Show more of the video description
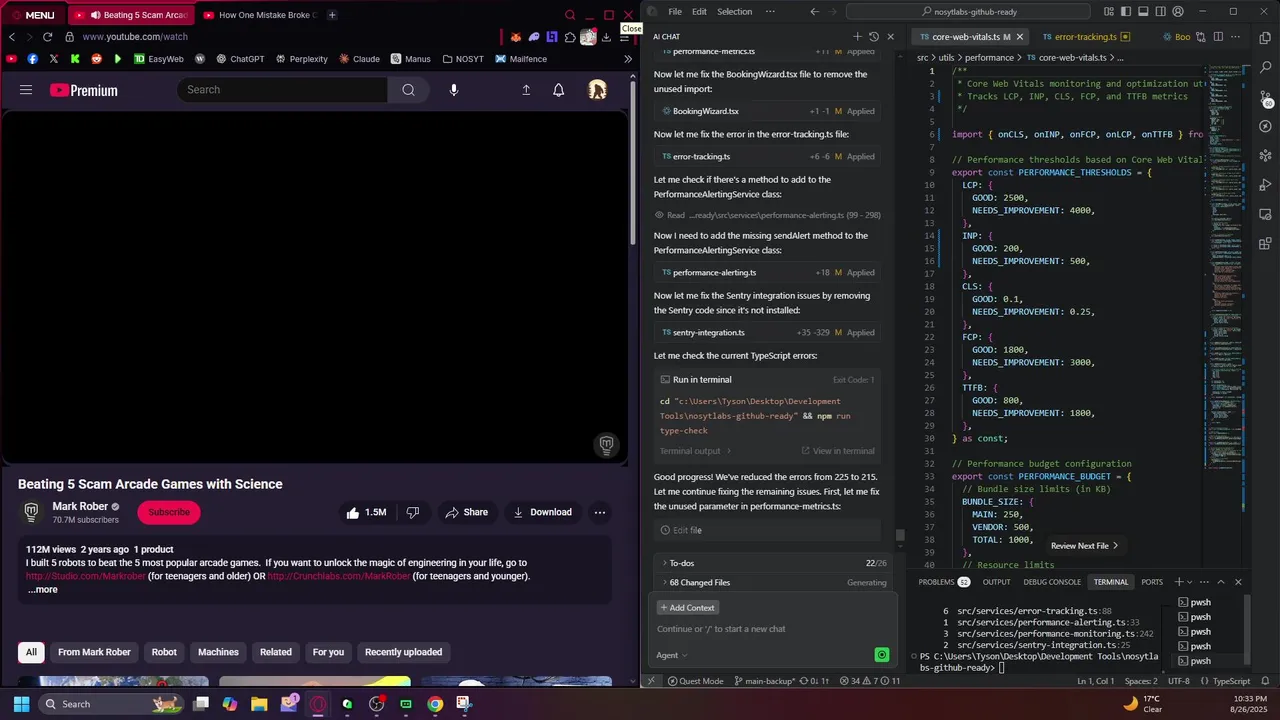Viewport: 1280px width, 720px height. click(x=43, y=590)
